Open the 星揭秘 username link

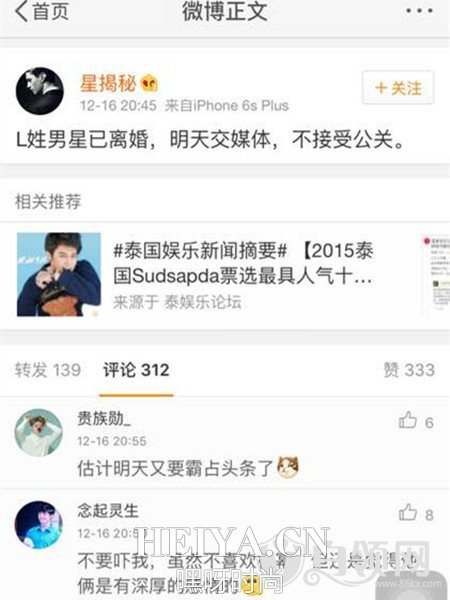pyautogui.click(x=108, y=83)
